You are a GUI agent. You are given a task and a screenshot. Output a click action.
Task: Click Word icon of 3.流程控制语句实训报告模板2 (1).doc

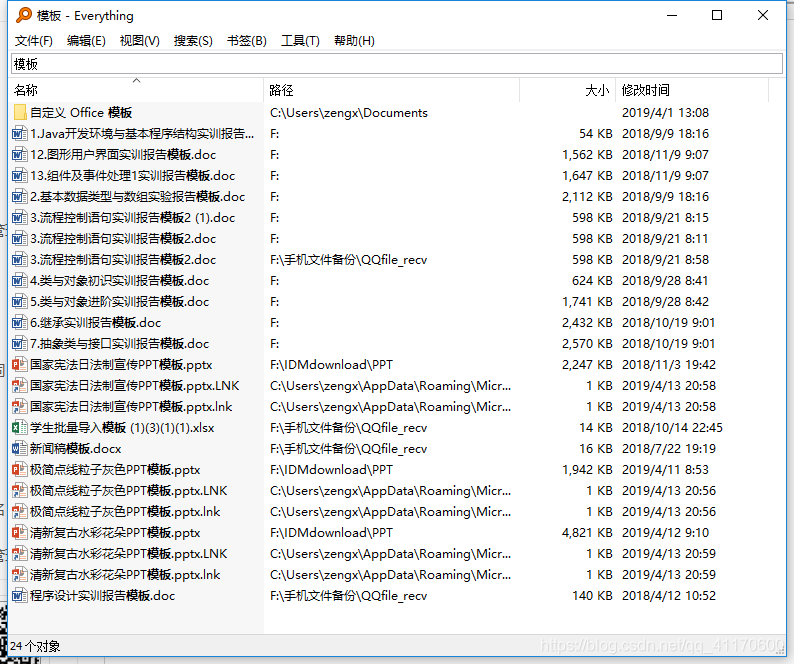click(20, 218)
